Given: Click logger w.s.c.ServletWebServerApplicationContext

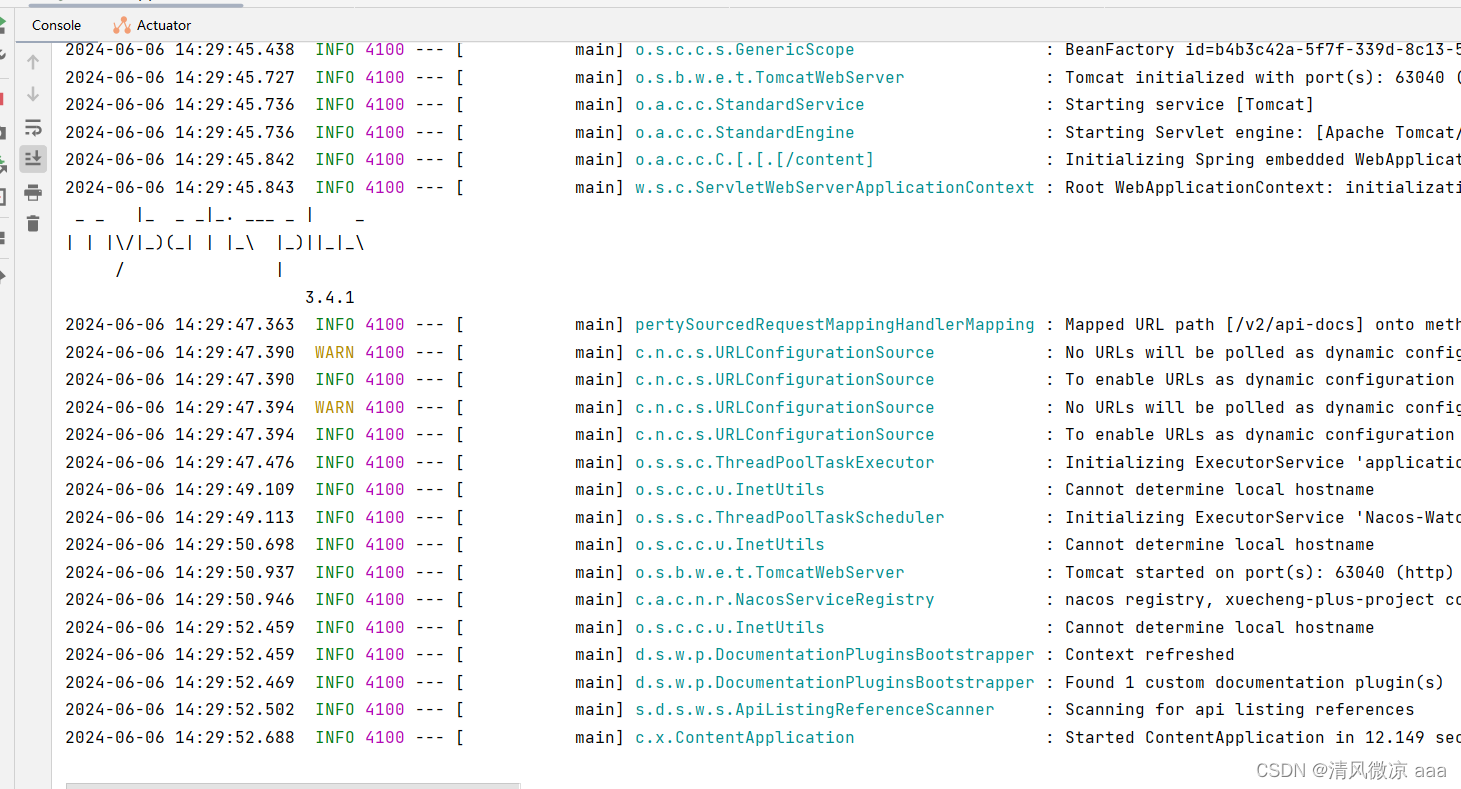Looking at the screenshot, I should click(x=835, y=187).
